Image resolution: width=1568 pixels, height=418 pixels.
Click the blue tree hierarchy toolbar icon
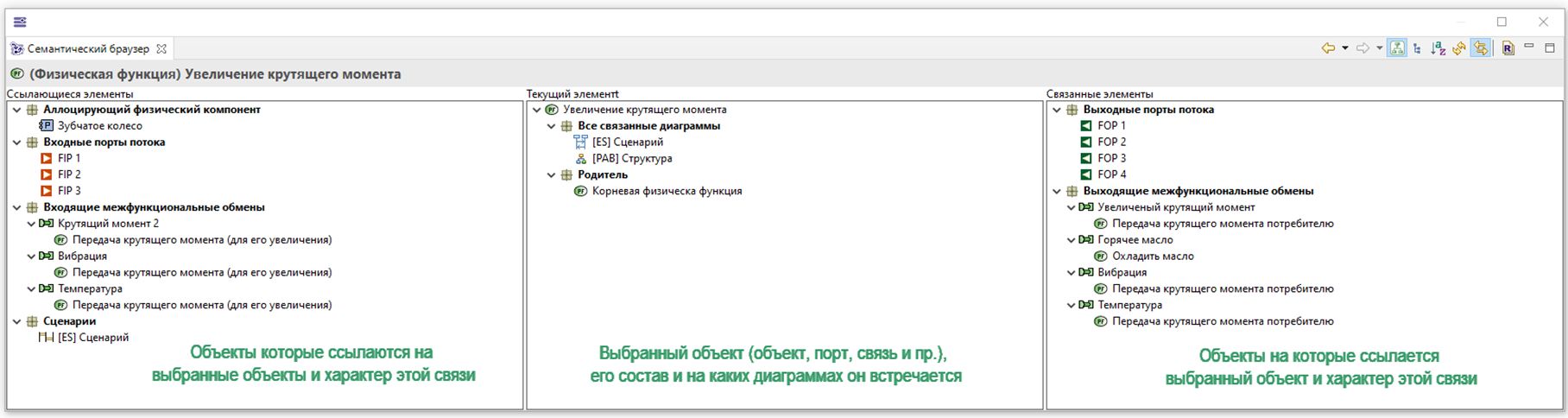click(1417, 48)
